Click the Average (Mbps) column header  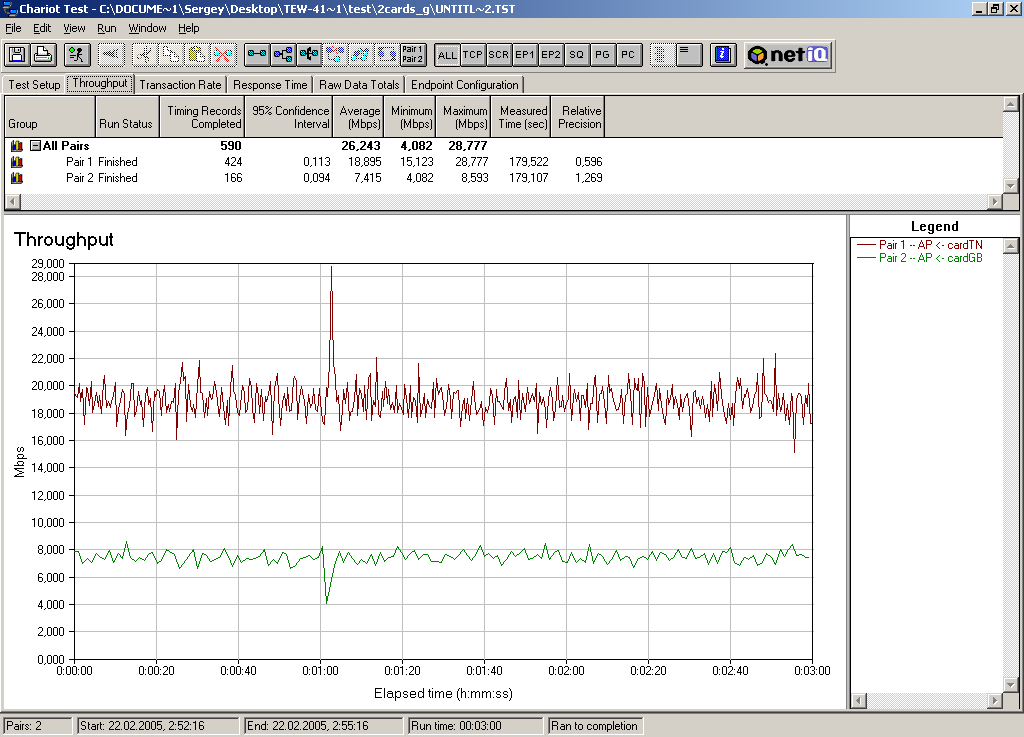click(359, 117)
